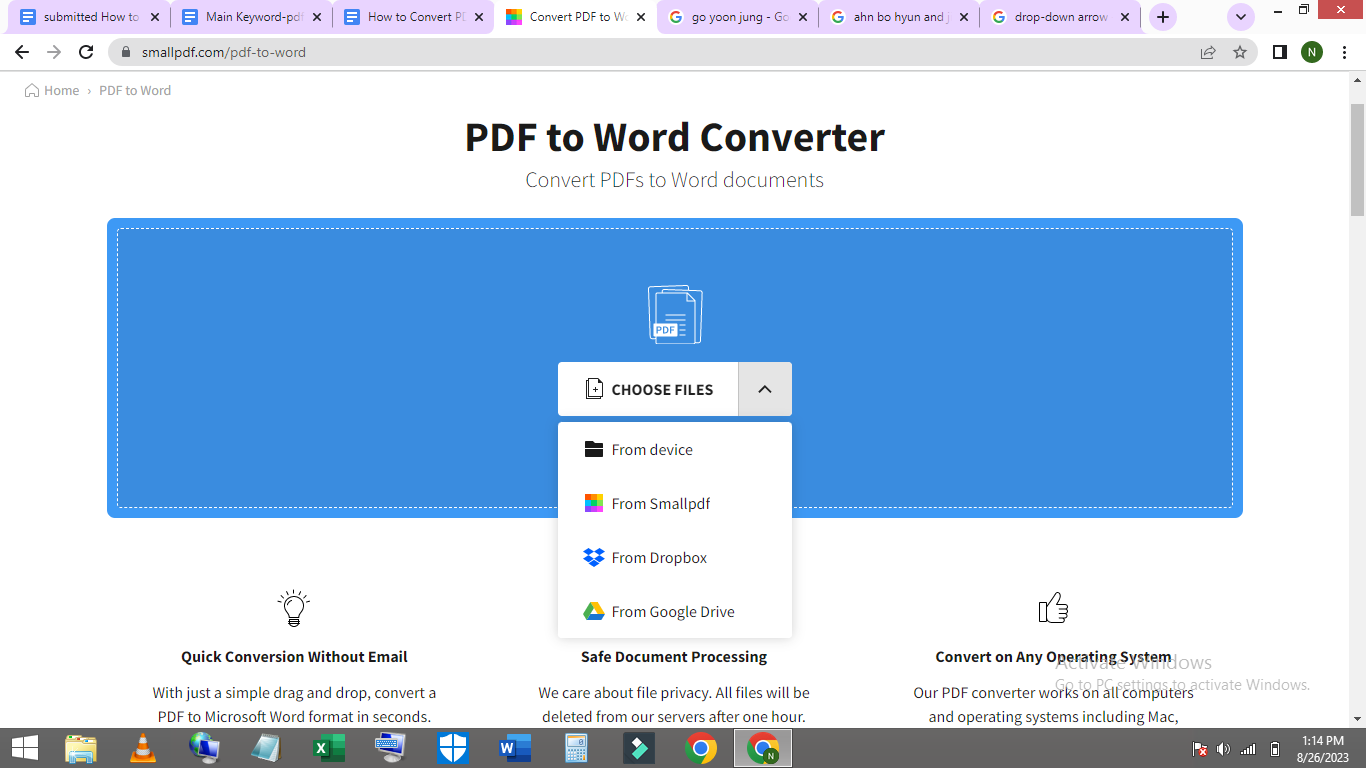1366x768 pixels.
Task: Launch Wondershare Filmora from the taskbar
Action: tap(637, 748)
